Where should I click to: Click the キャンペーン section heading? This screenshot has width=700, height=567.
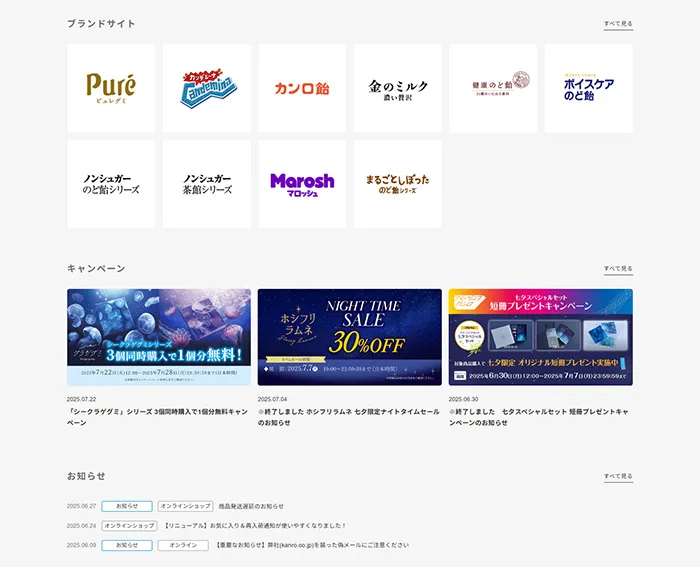[x=96, y=268]
